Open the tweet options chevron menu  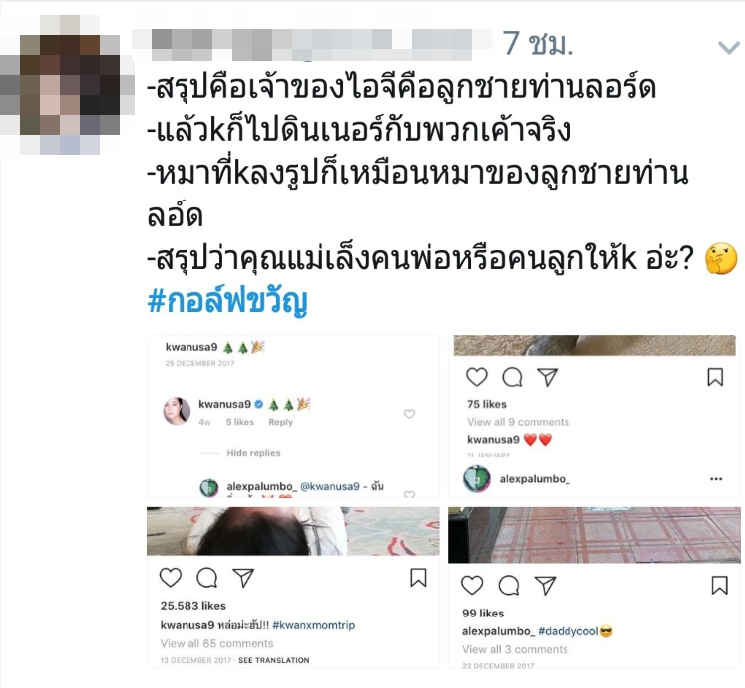(x=729, y=47)
